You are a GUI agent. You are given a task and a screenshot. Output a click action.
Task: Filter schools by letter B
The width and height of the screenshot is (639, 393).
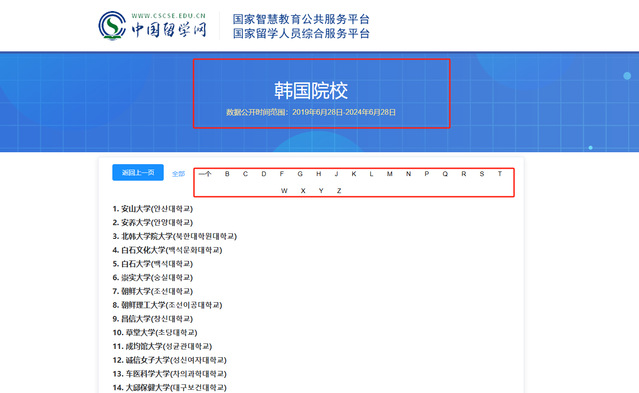227,174
